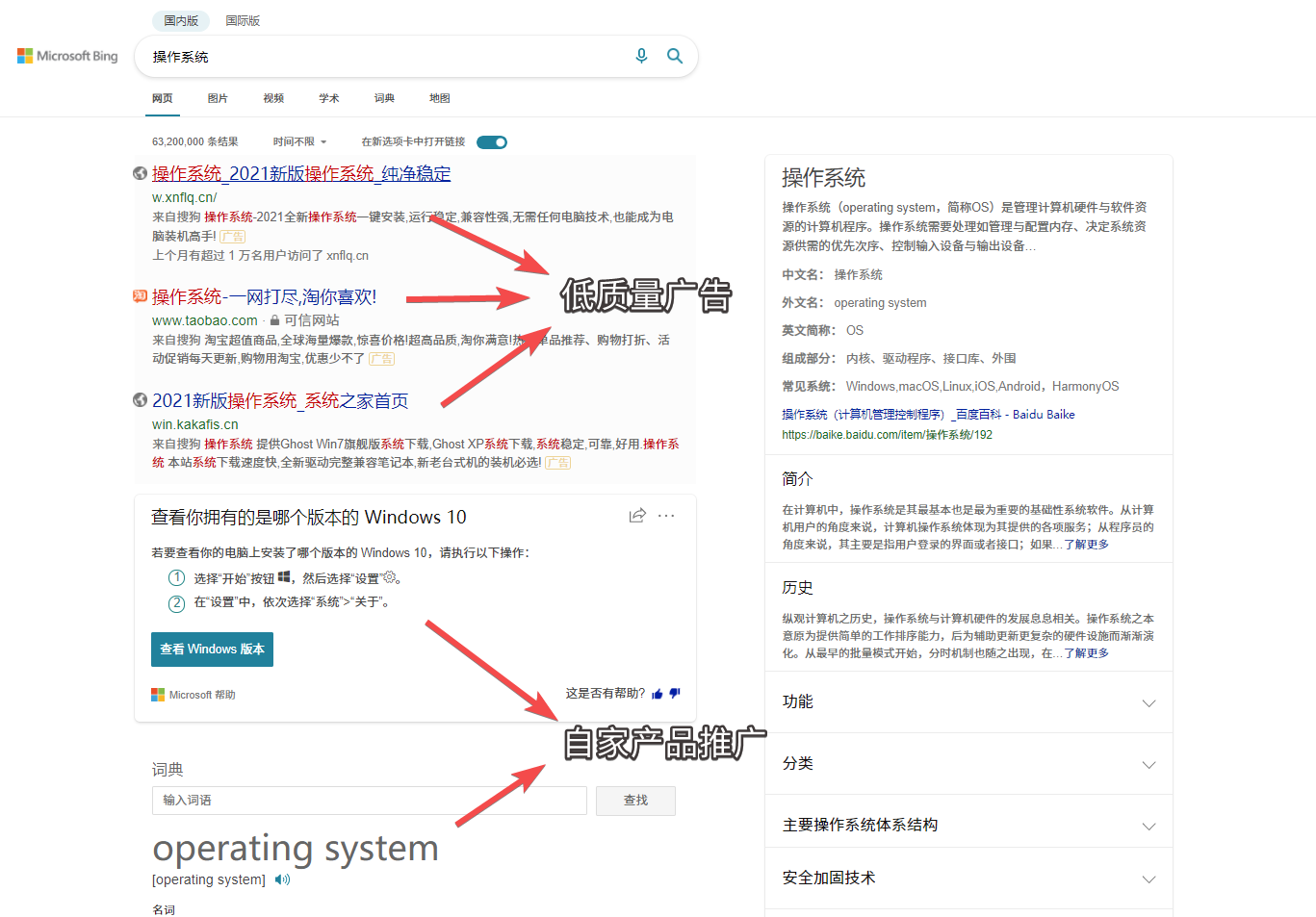The image size is (1316, 917).
Task: Open 2021新版操作系统_系统之家首页 result
Action: click(280, 400)
